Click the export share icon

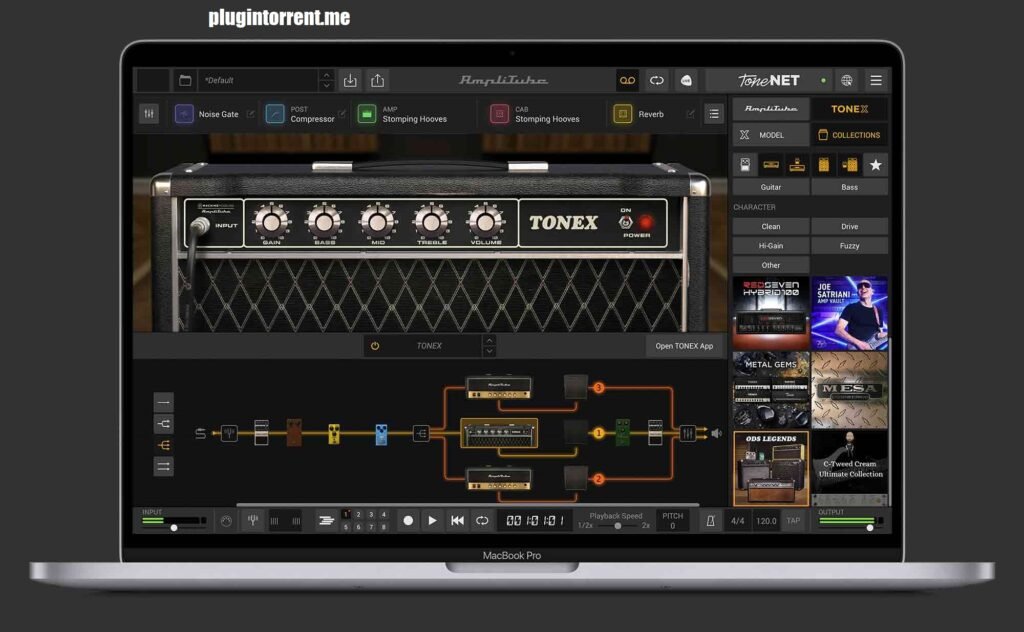tap(377, 80)
